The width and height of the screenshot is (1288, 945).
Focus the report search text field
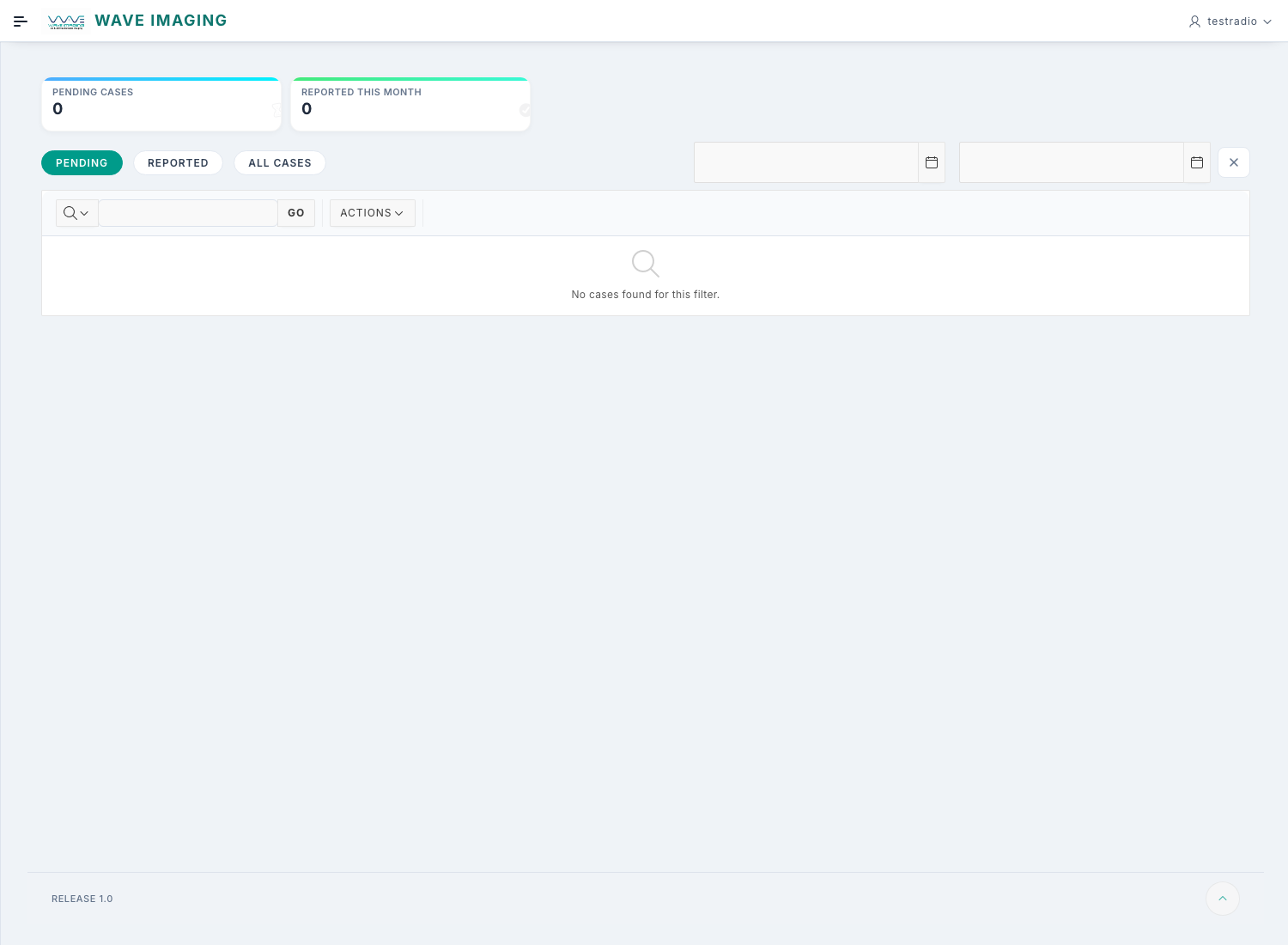click(x=187, y=213)
